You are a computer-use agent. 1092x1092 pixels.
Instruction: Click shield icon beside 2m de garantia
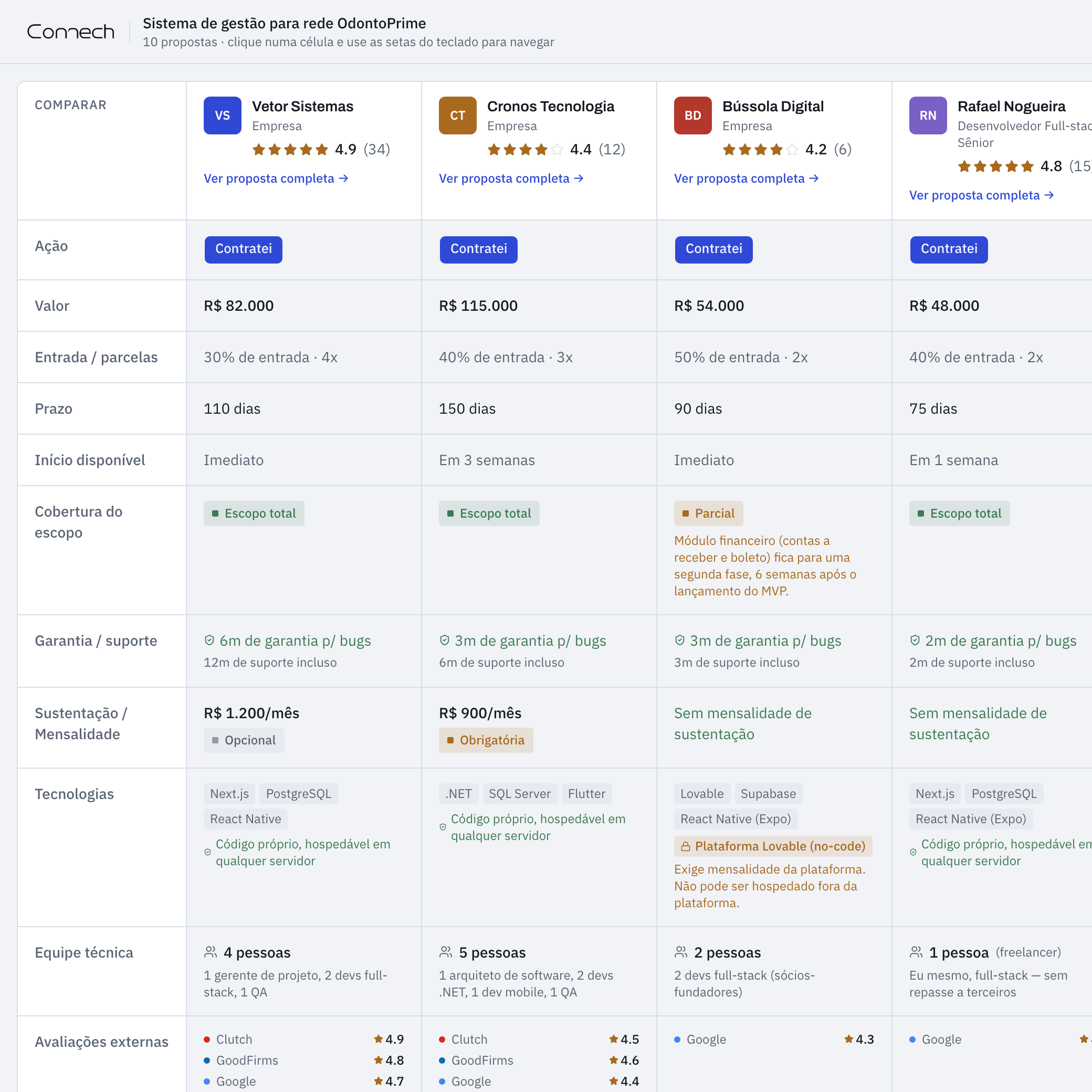pyautogui.click(x=915, y=640)
